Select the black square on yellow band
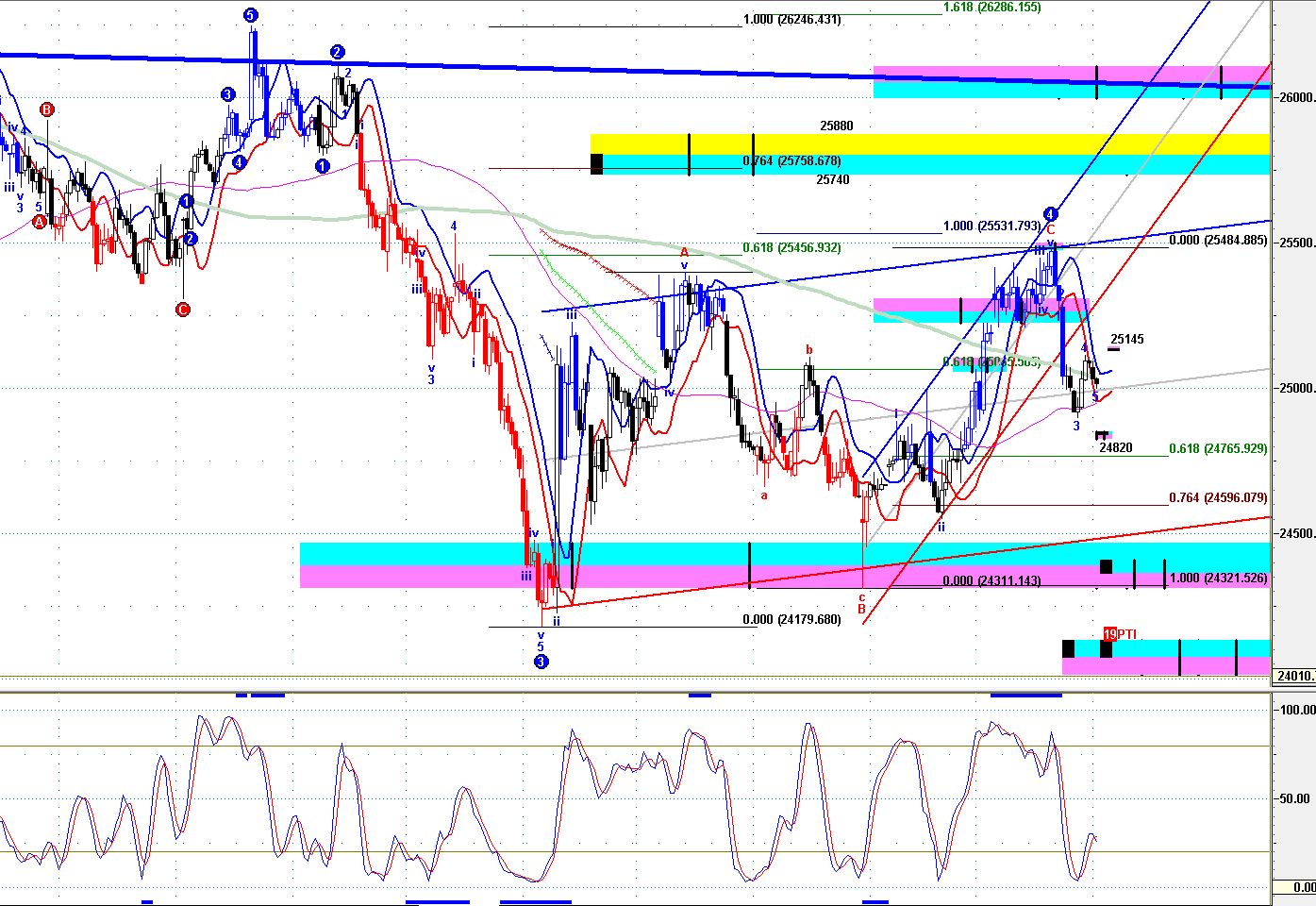This screenshot has height=906, width=1316. point(596,163)
